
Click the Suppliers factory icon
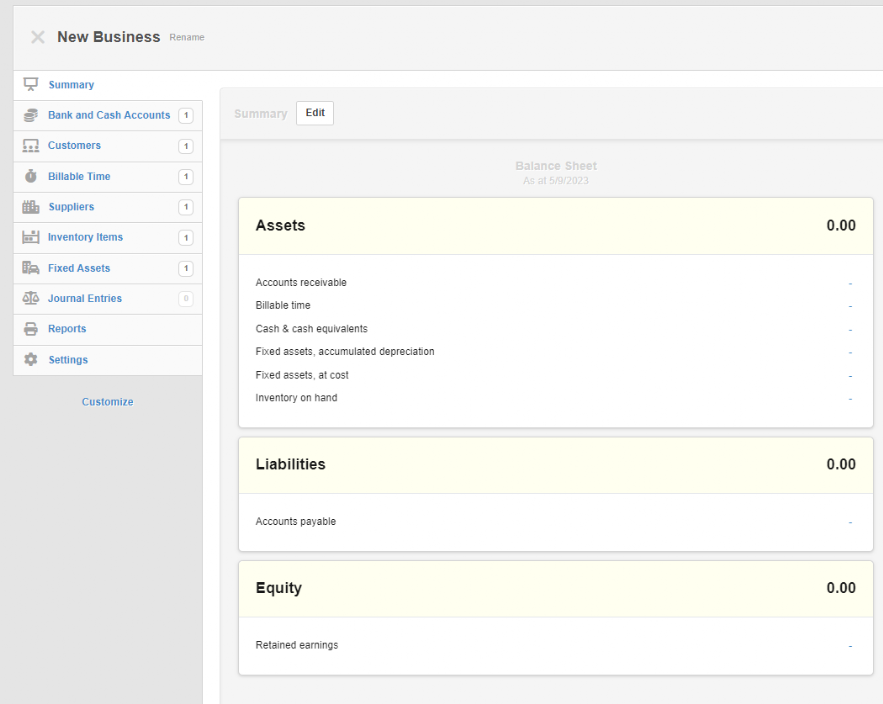30,207
